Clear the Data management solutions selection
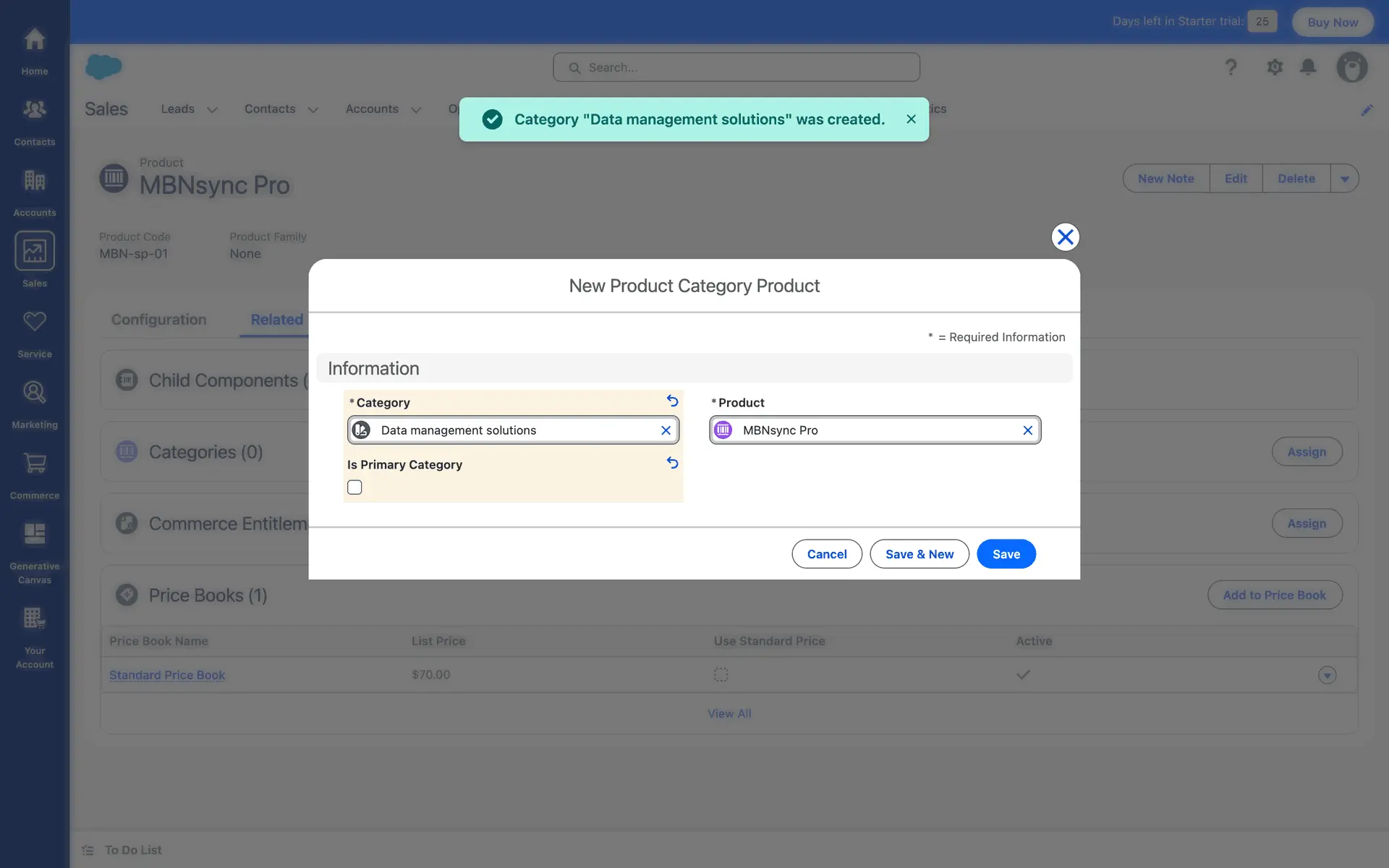This screenshot has width=1389, height=868. (666, 430)
